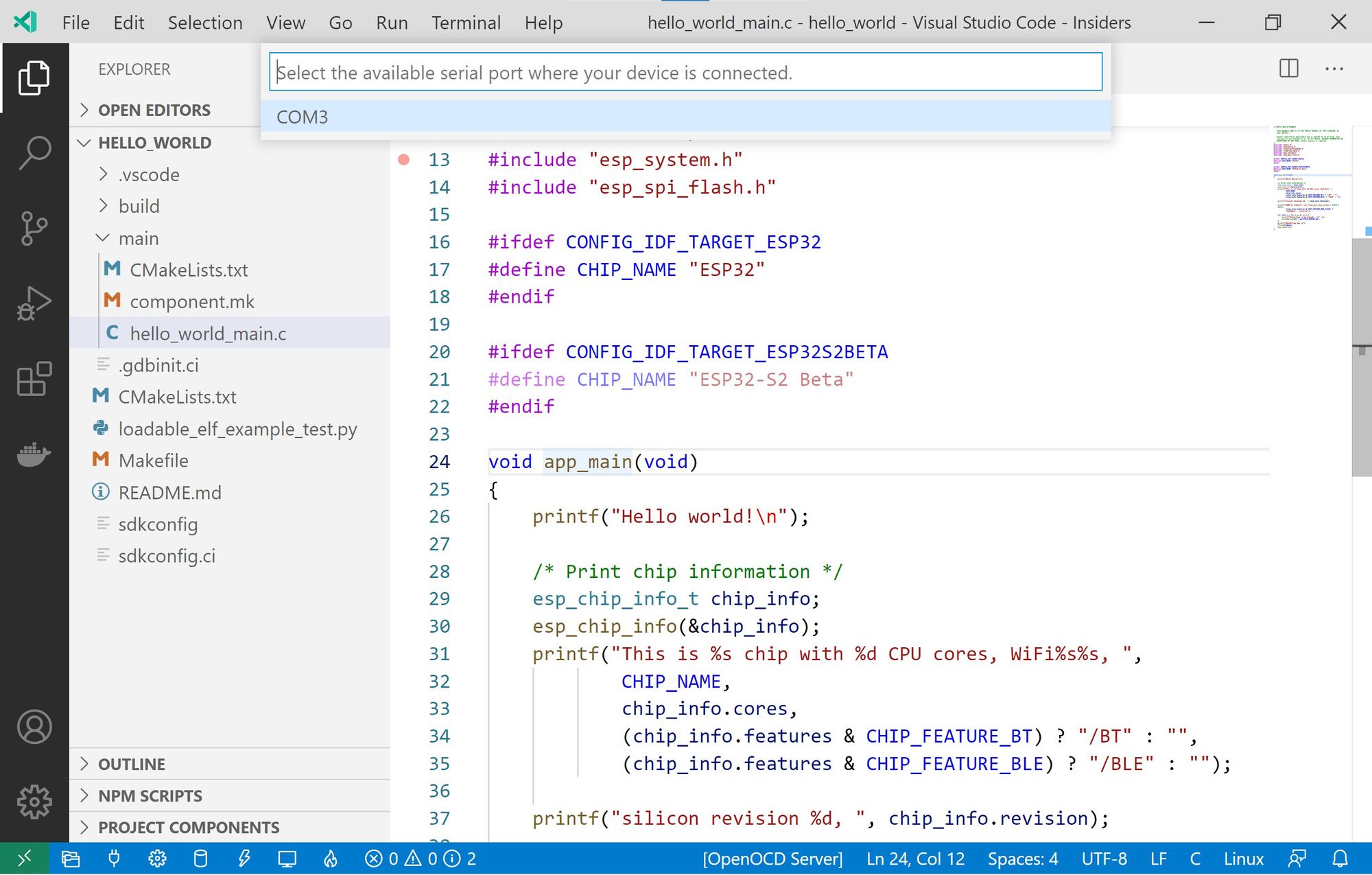Change language mode C in status bar
1372x875 pixels.
click(x=1195, y=859)
